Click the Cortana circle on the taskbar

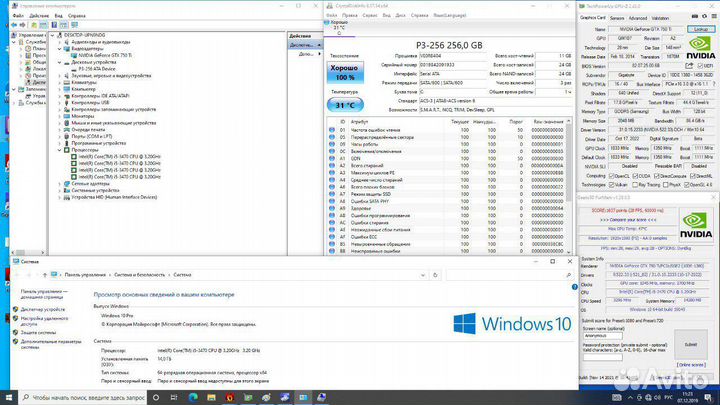(x=156, y=398)
